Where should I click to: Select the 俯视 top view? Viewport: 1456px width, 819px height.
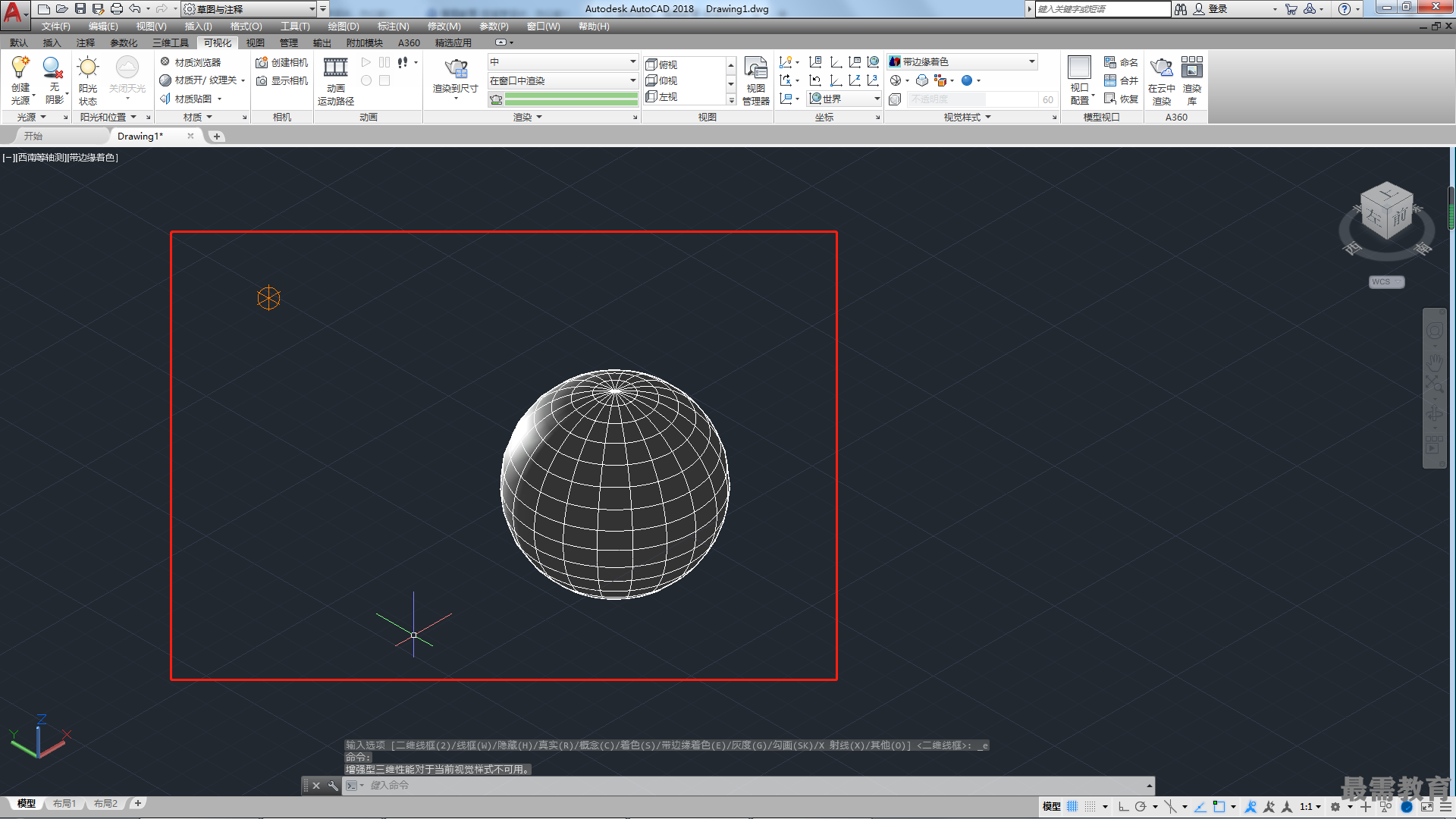pos(661,64)
